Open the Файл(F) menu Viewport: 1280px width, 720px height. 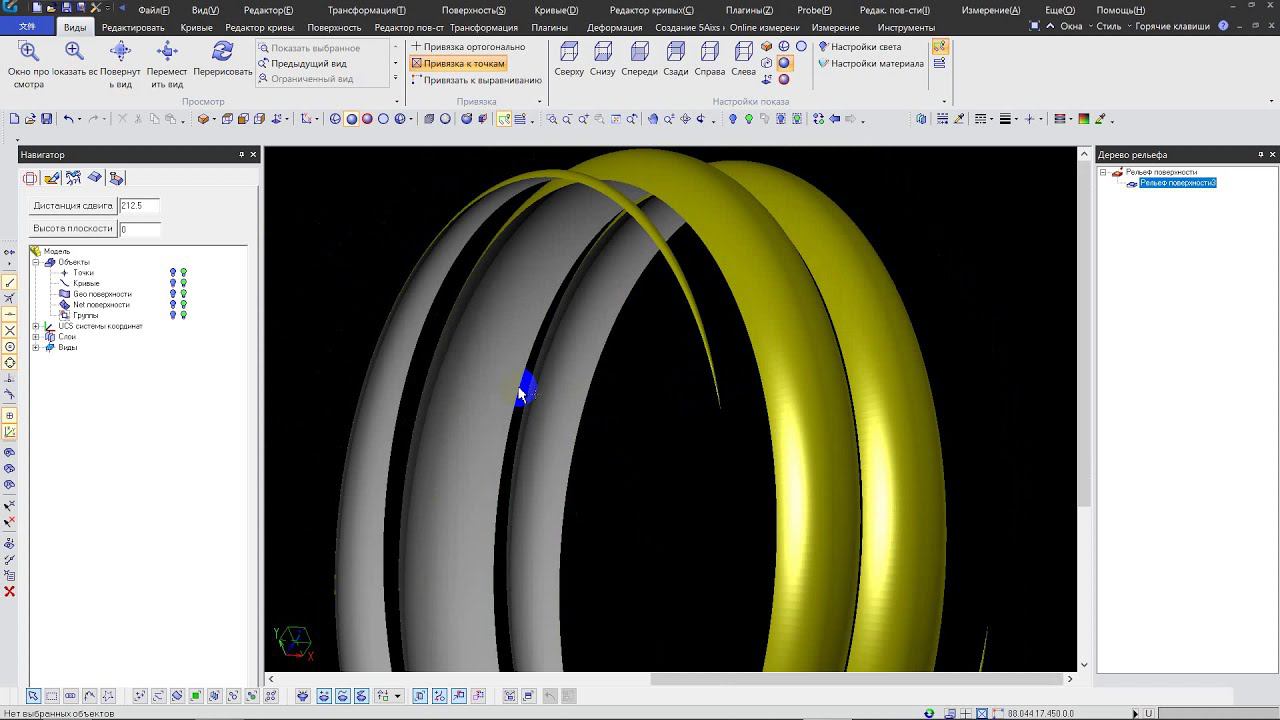point(154,10)
